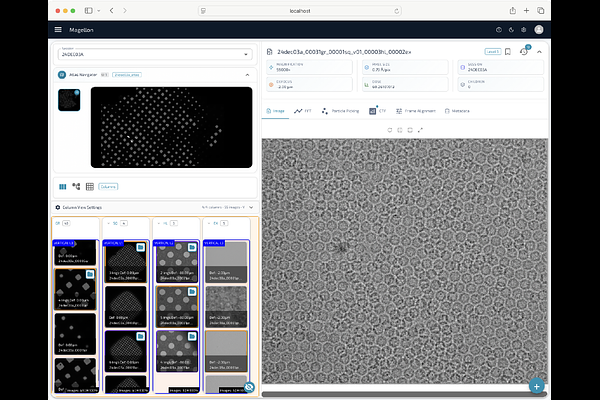This screenshot has width=600, height=400.
Task: Click the Magnification info card
Action: pyautogui.click(x=310, y=67)
